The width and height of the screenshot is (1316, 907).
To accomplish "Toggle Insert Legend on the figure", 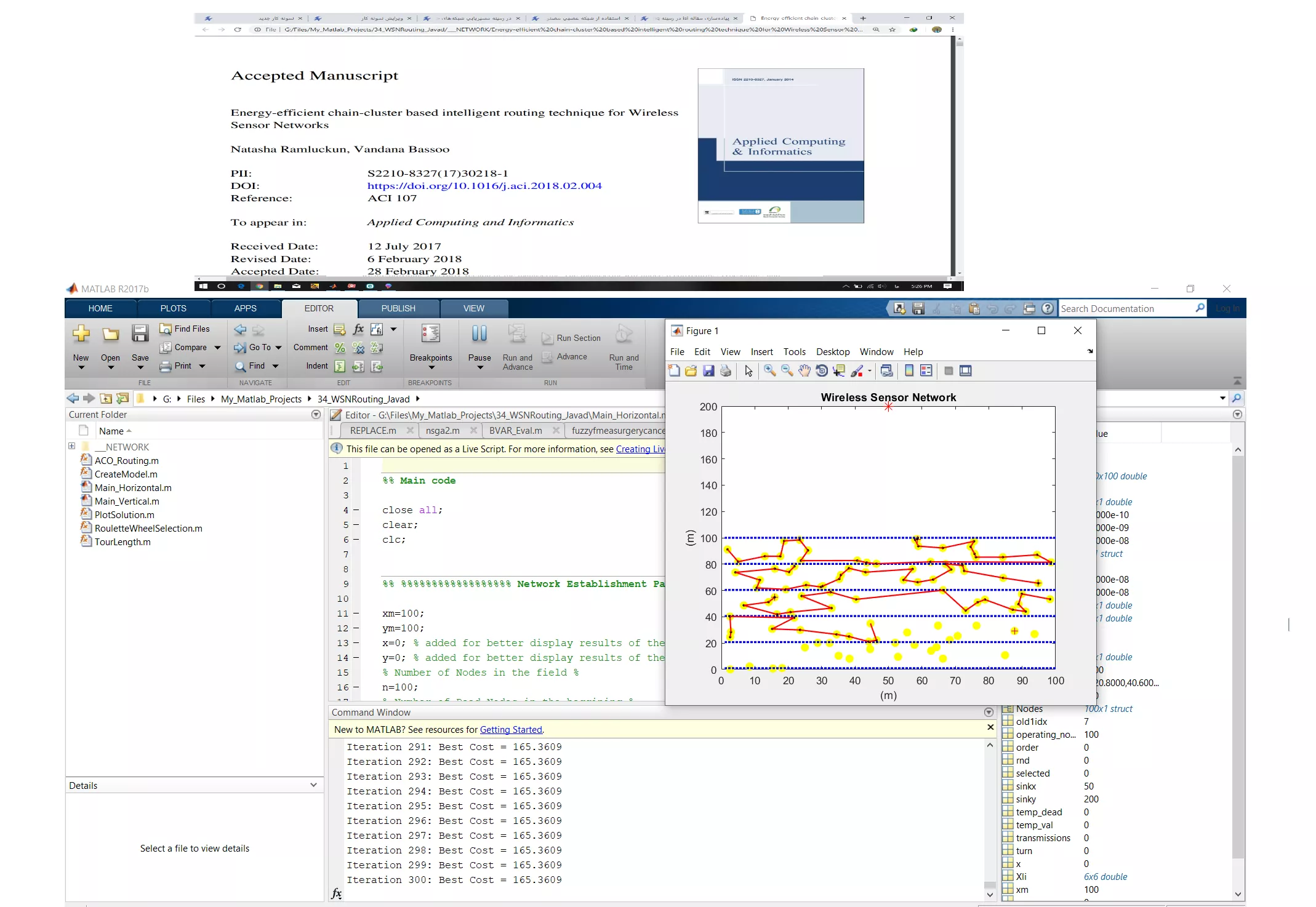I will tap(926, 370).
